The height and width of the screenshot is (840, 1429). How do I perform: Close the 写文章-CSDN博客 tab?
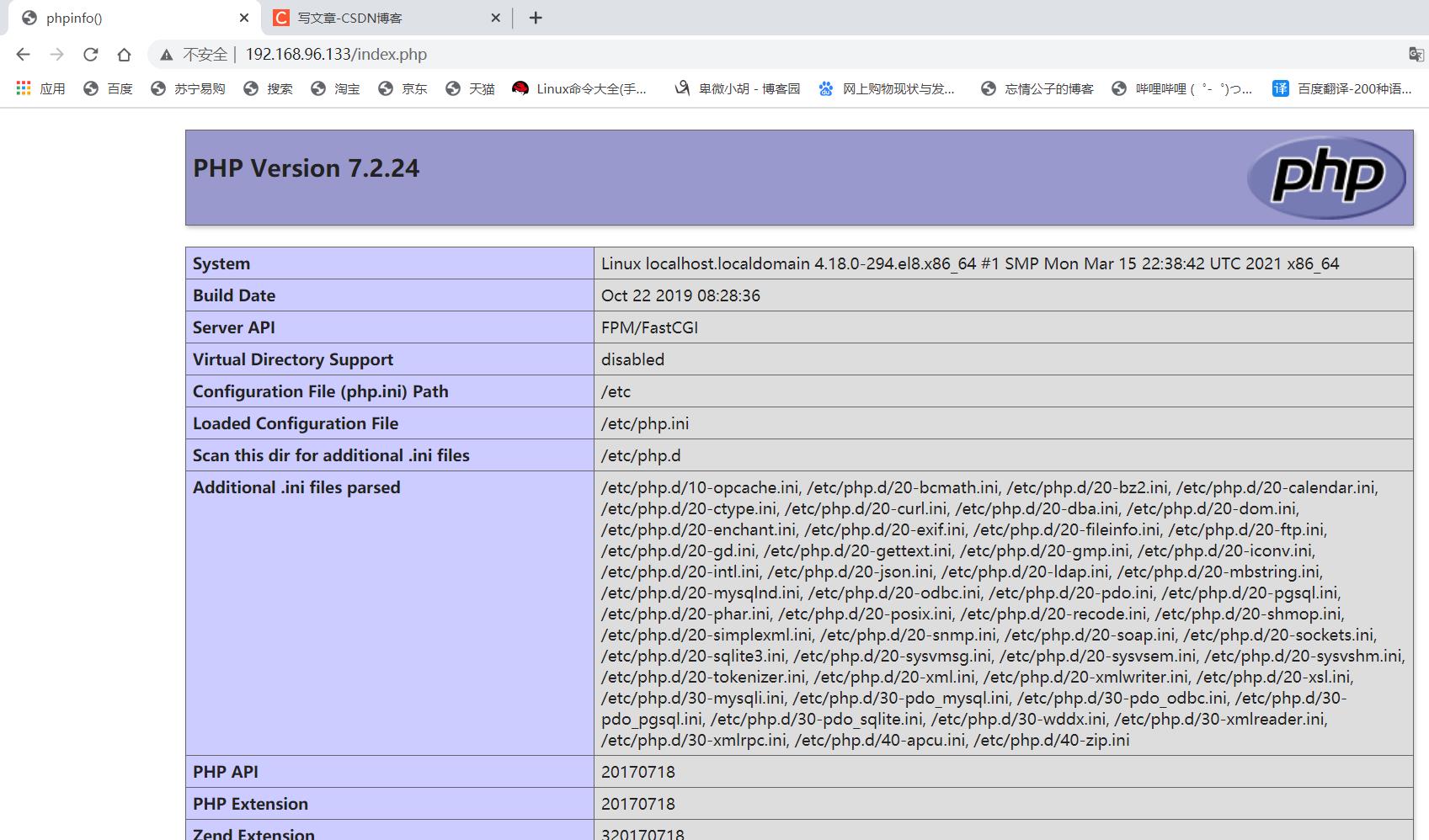pos(495,18)
